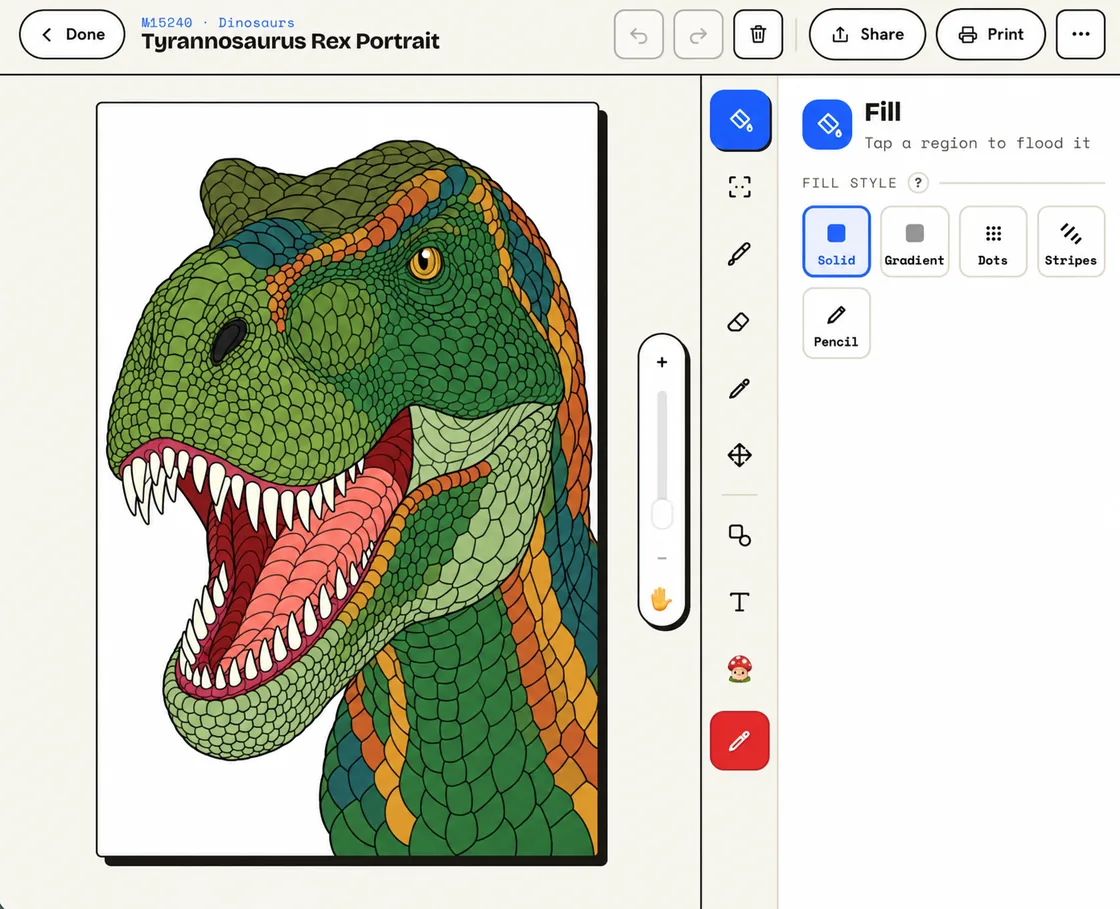
Task: Click the zoom slider handle
Action: click(662, 513)
